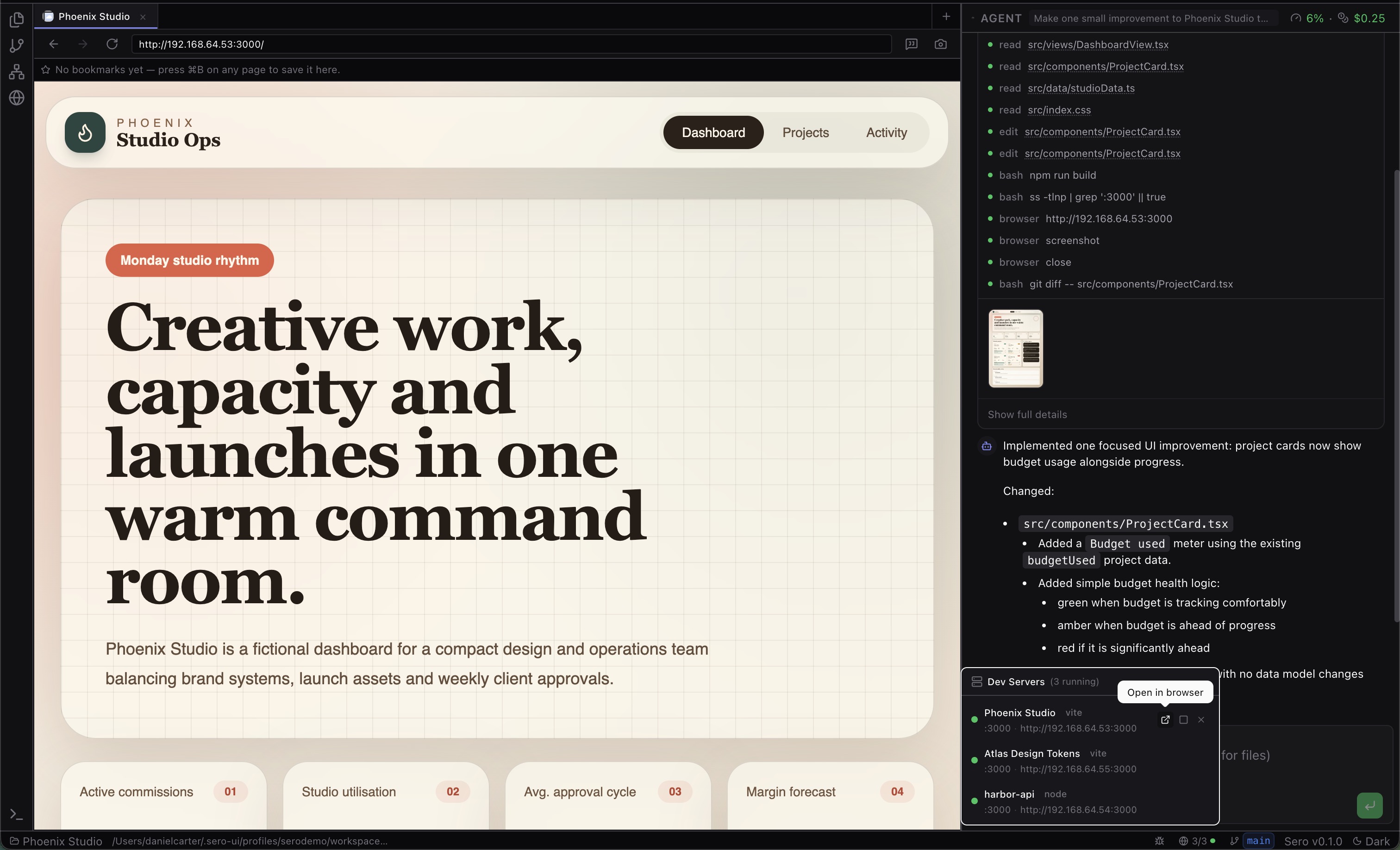Switch to the Projects tab
The width and height of the screenshot is (1400, 850).
pos(806,132)
